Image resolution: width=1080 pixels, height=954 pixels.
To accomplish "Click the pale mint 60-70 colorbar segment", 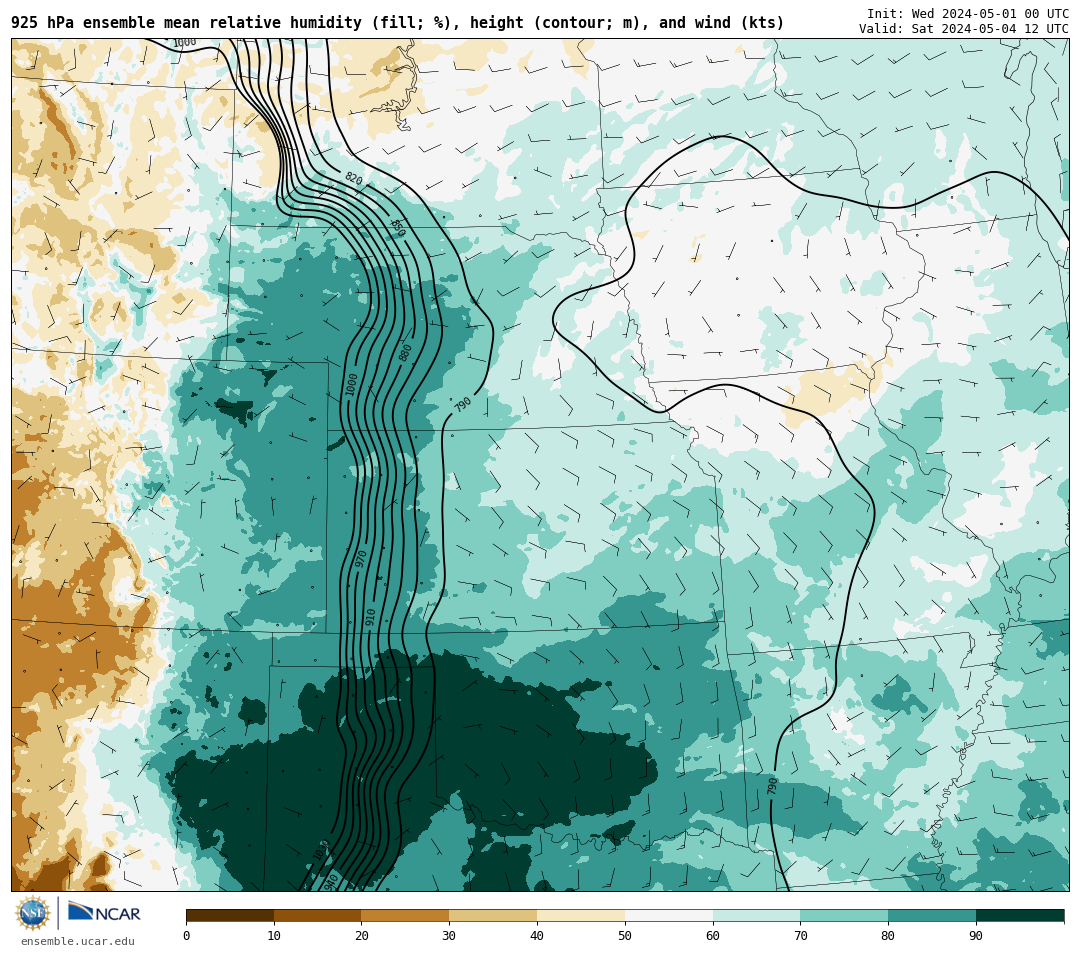I will [x=756, y=915].
